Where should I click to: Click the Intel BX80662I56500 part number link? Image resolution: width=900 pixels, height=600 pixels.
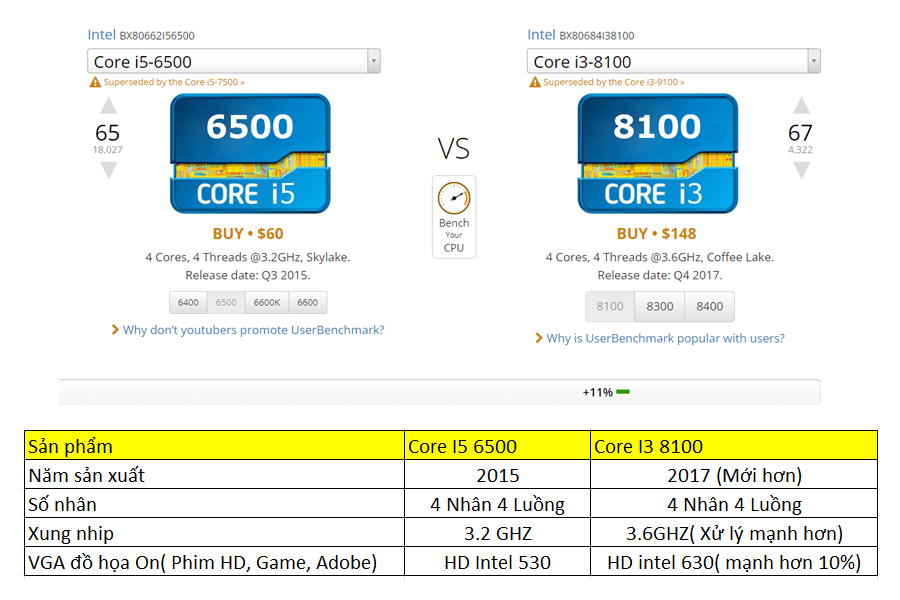tap(144, 34)
